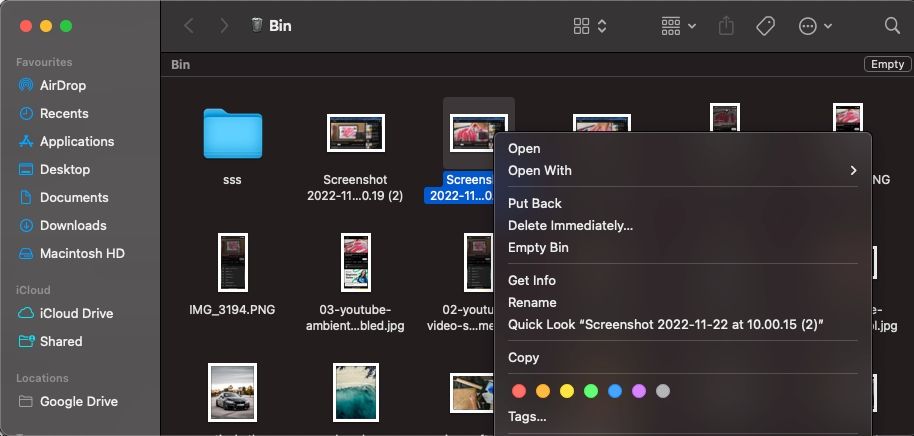The image size is (914, 436).
Task: Click the Bin trash icon in title bar
Action: click(256, 26)
